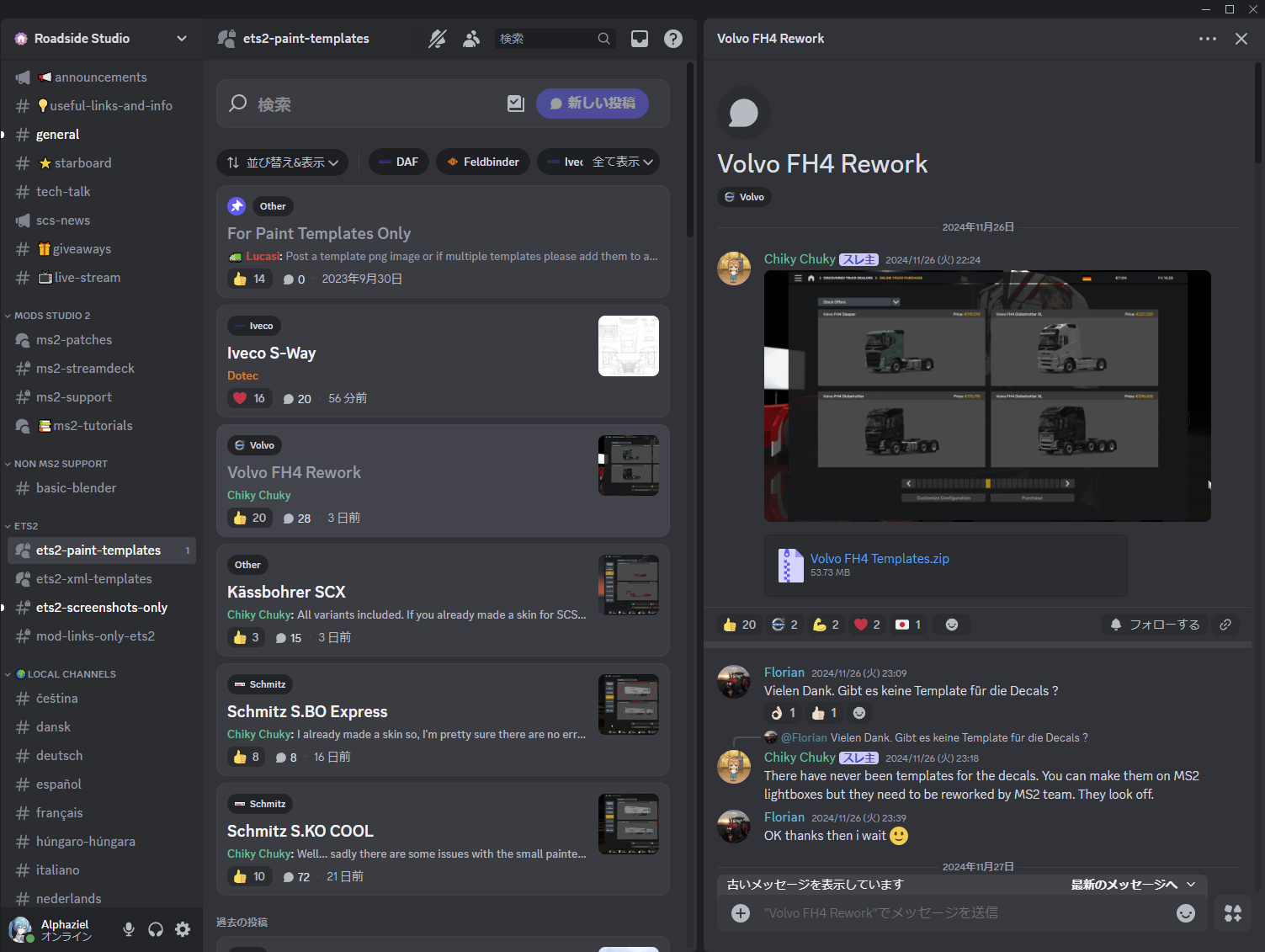Click the add attachment plus button
1265x952 pixels.
pyautogui.click(x=741, y=913)
